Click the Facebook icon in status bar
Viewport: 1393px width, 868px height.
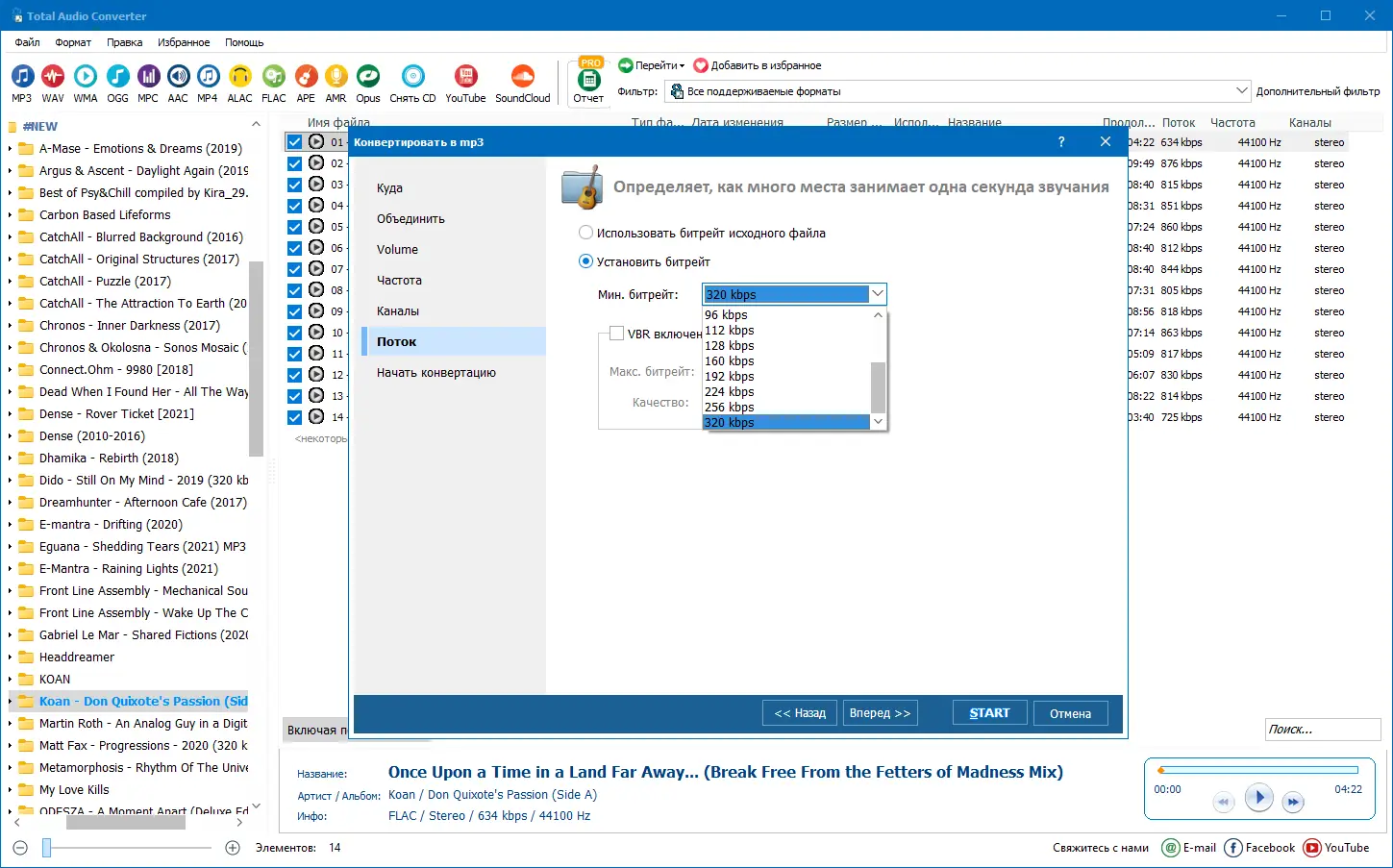click(x=1233, y=848)
